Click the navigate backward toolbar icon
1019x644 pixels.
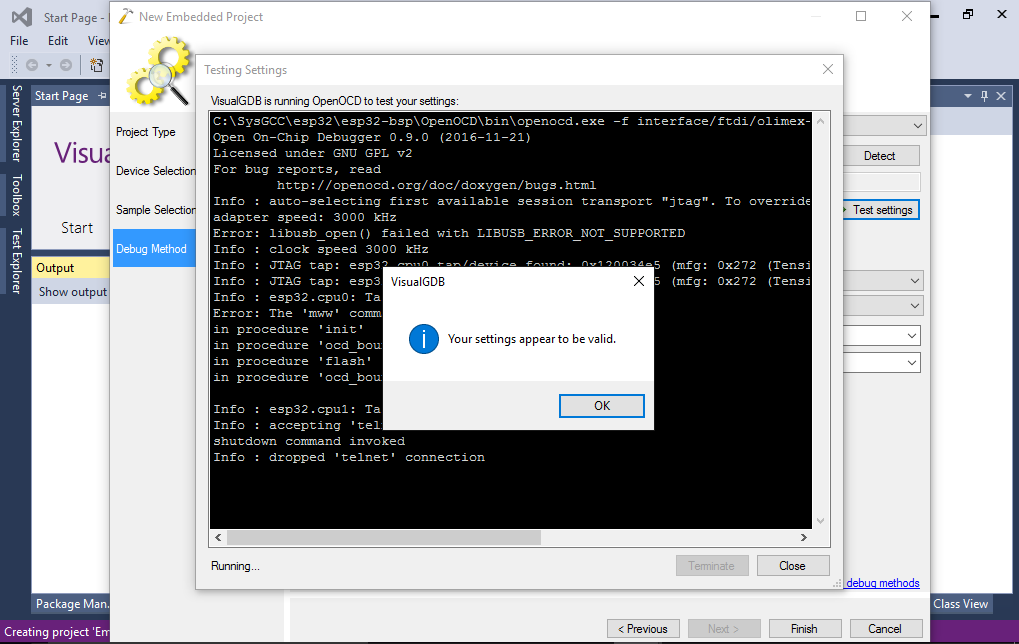point(32,65)
